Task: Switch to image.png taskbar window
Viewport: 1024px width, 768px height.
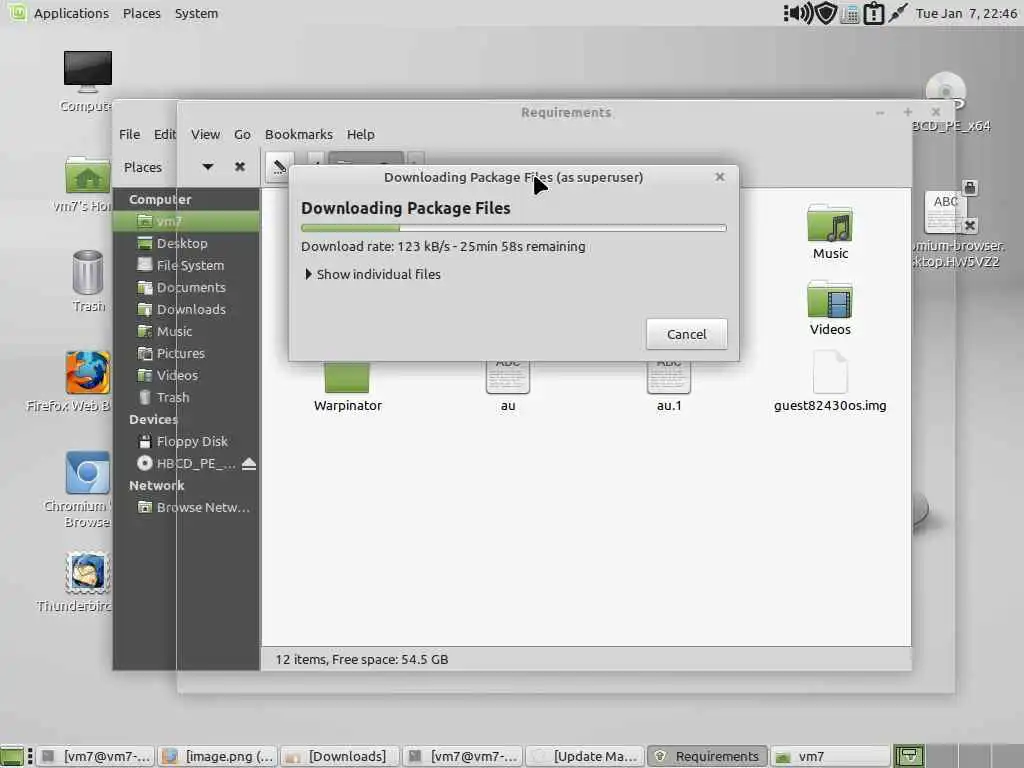Action: click(x=219, y=756)
